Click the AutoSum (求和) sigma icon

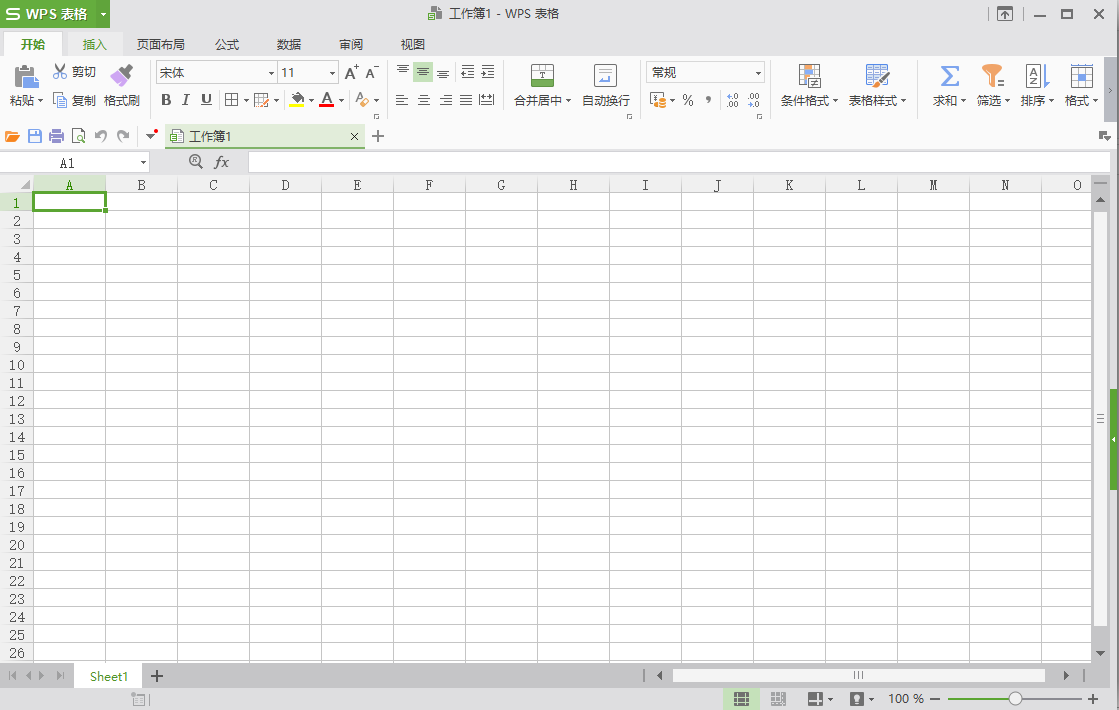click(949, 76)
